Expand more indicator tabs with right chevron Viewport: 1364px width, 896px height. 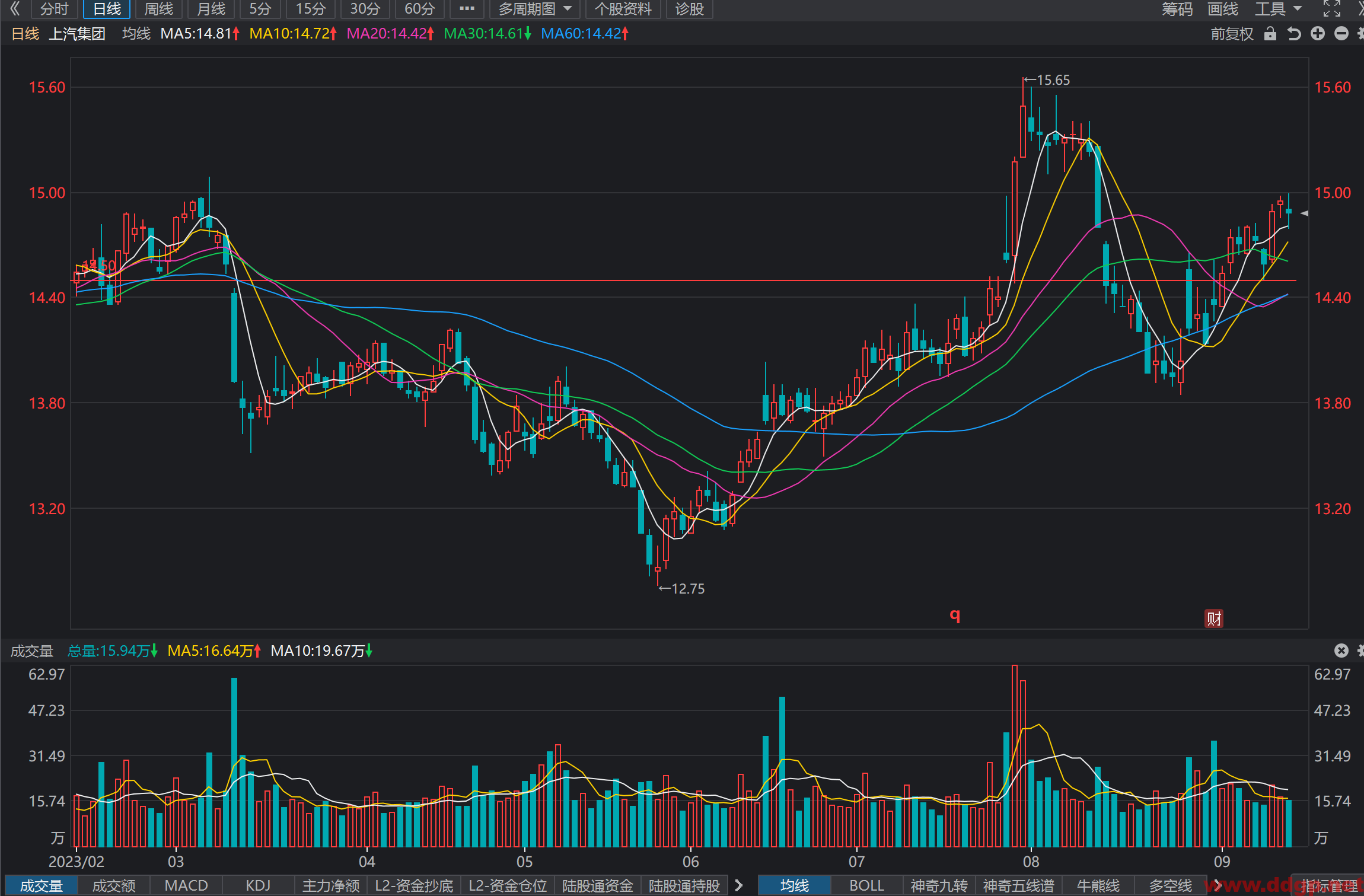tap(739, 885)
